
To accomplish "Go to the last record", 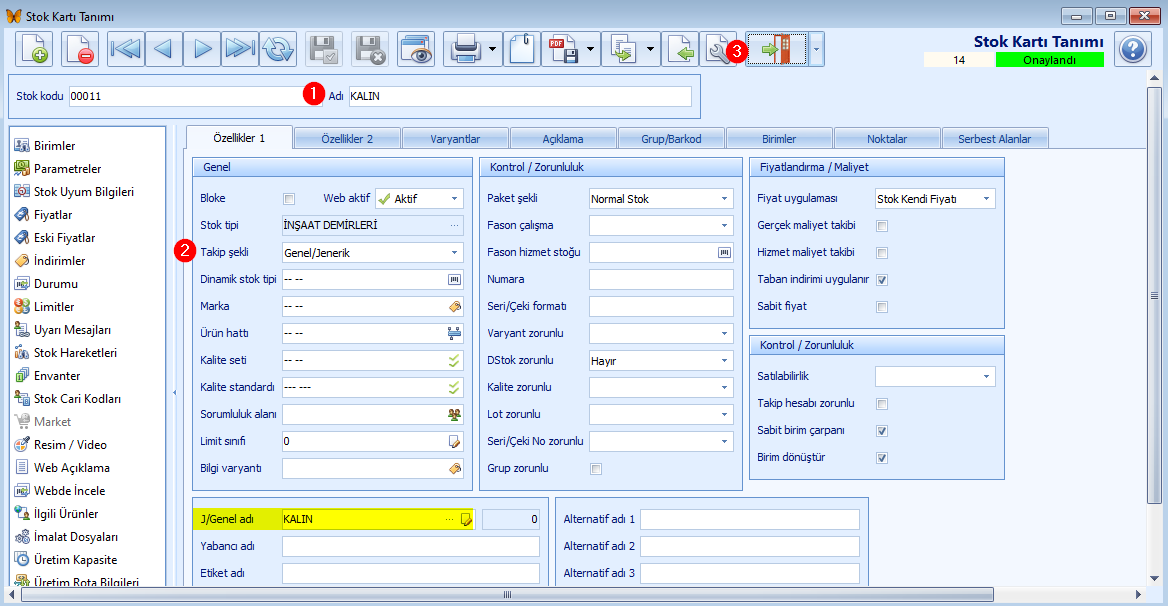I will pyautogui.click(x=240, y=49).
